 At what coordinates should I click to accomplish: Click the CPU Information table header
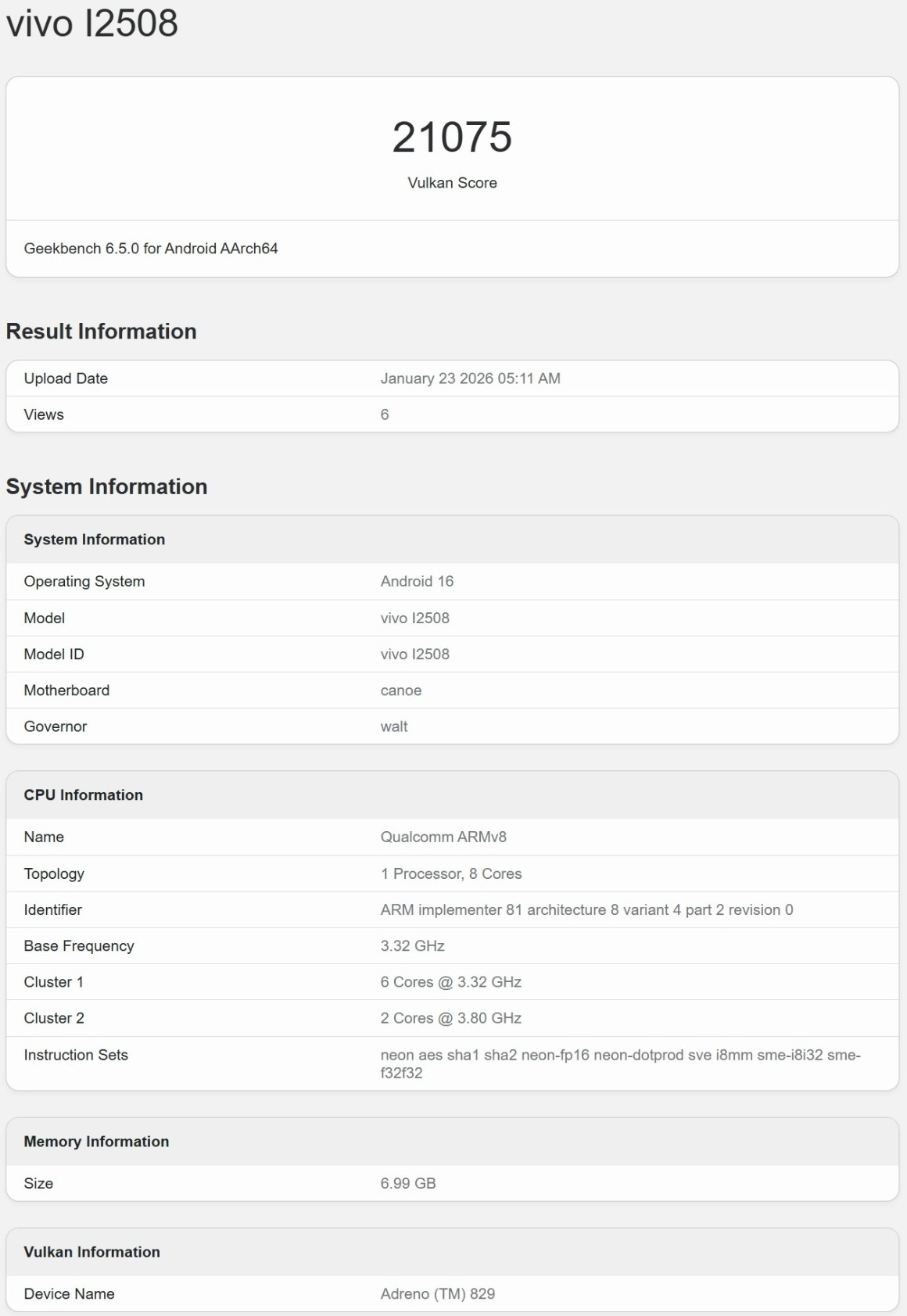pyautogui.click(x=83, y=795)
